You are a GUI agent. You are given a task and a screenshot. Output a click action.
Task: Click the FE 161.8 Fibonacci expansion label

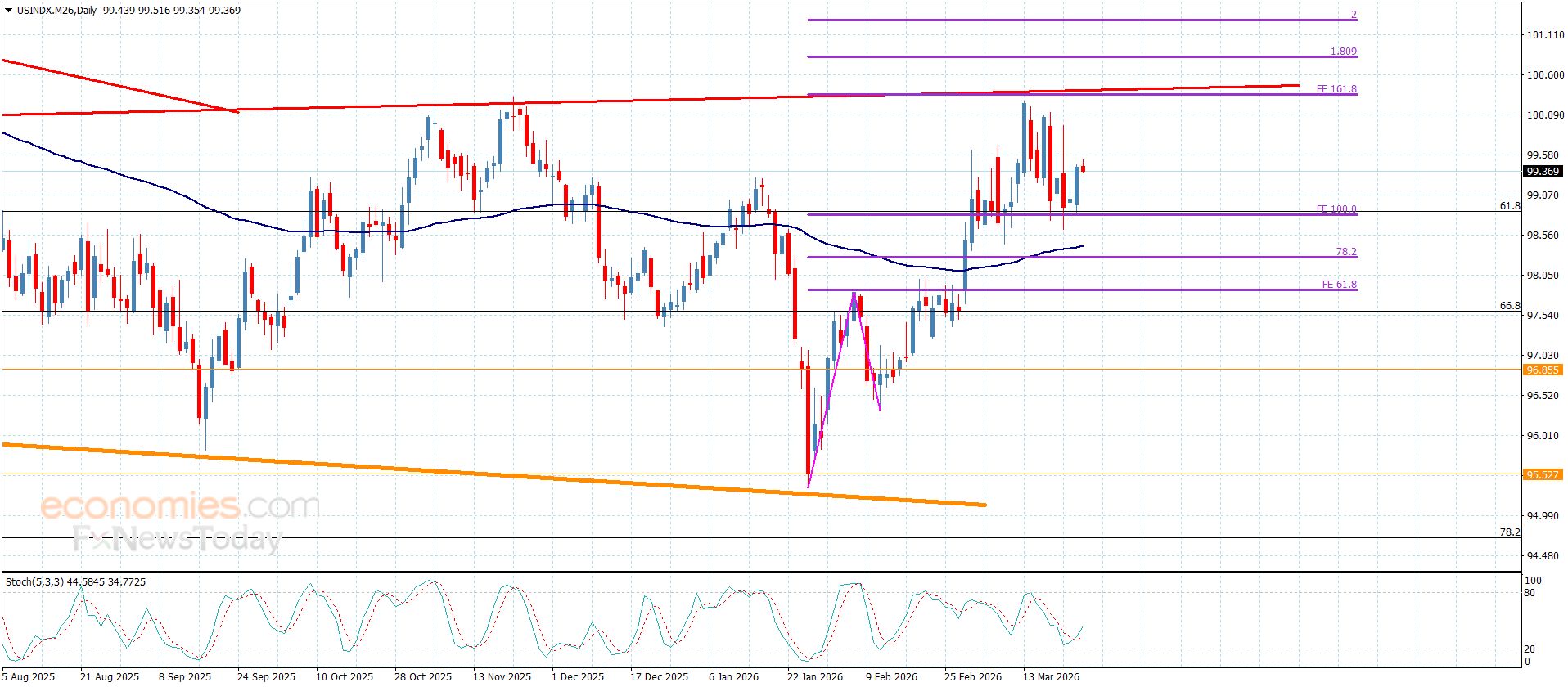tap(1336, 89)
